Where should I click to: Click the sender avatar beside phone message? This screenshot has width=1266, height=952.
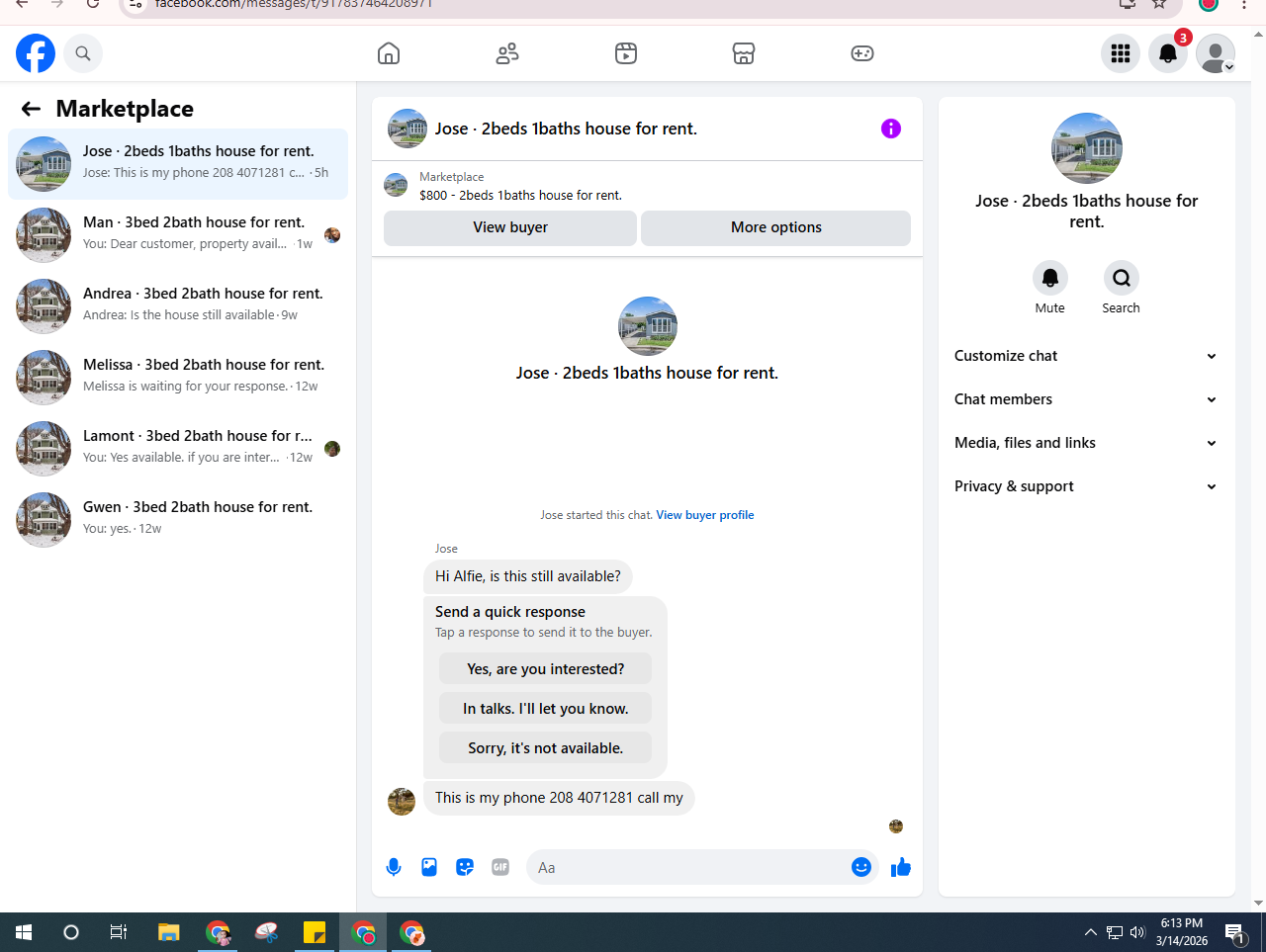(x=402, y=802)
